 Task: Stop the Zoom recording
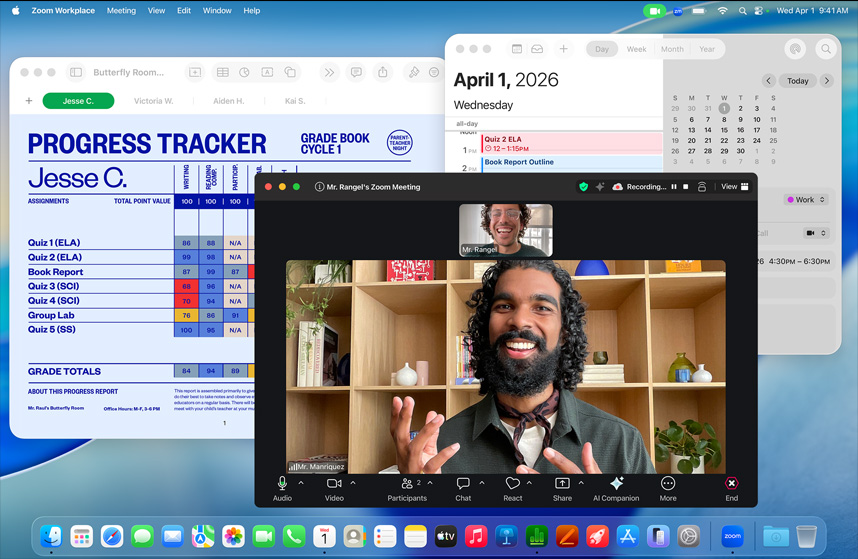pos(685,187)
